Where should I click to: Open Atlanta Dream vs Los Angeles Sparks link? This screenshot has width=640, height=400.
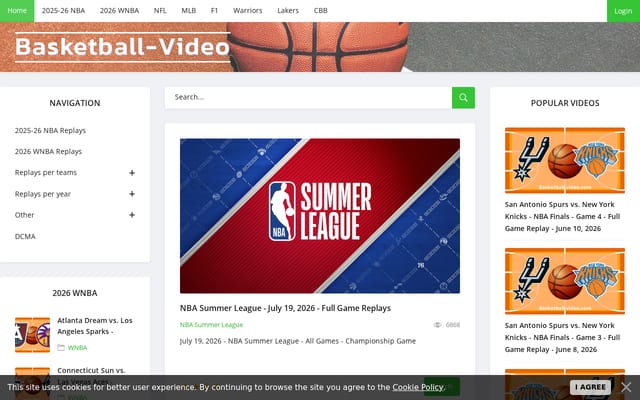(x=95, y=326)
